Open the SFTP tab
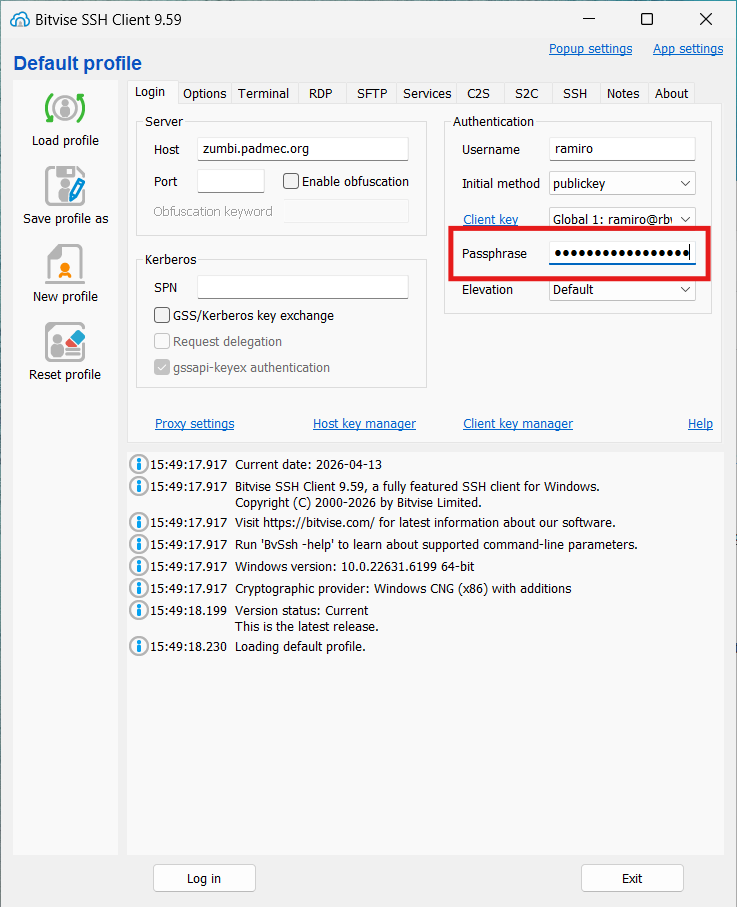Image resolution: width=737 pixels, height=907 pixels. 372,93
